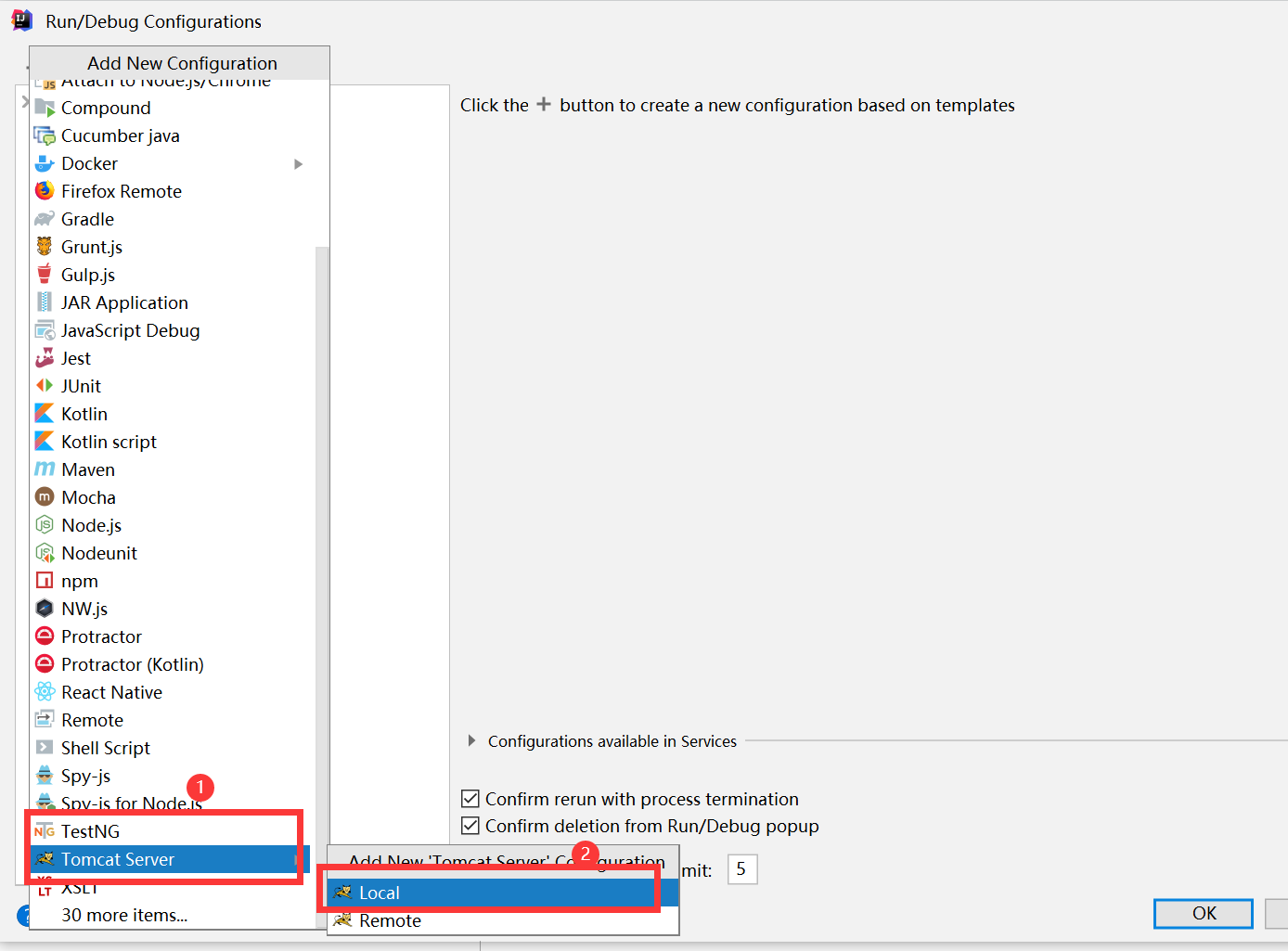Click the Spy-js icon
This screenshot has width=1288, height=951.
pos(45,776)
